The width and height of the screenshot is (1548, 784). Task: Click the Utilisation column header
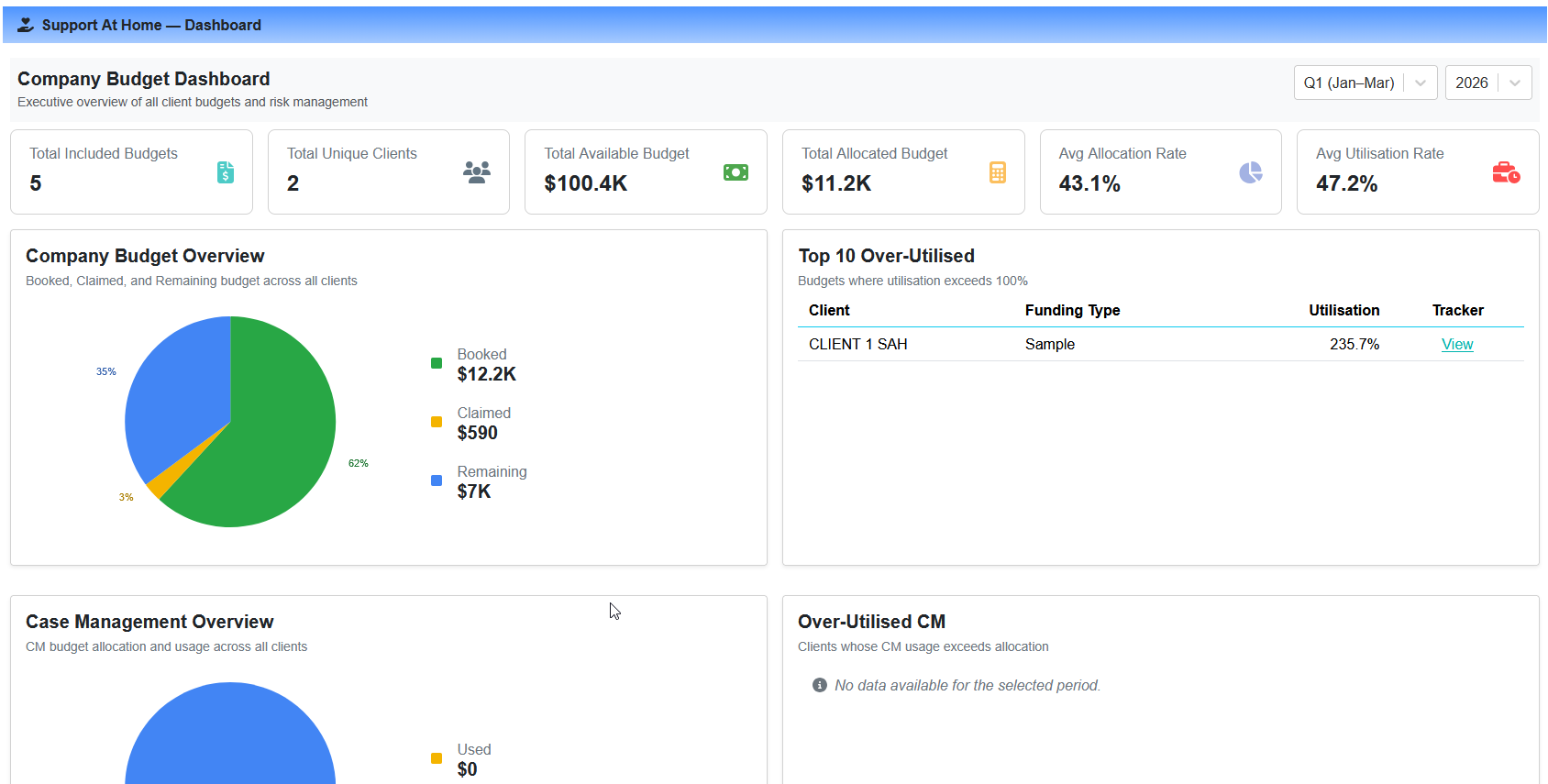click(1343, 310)
